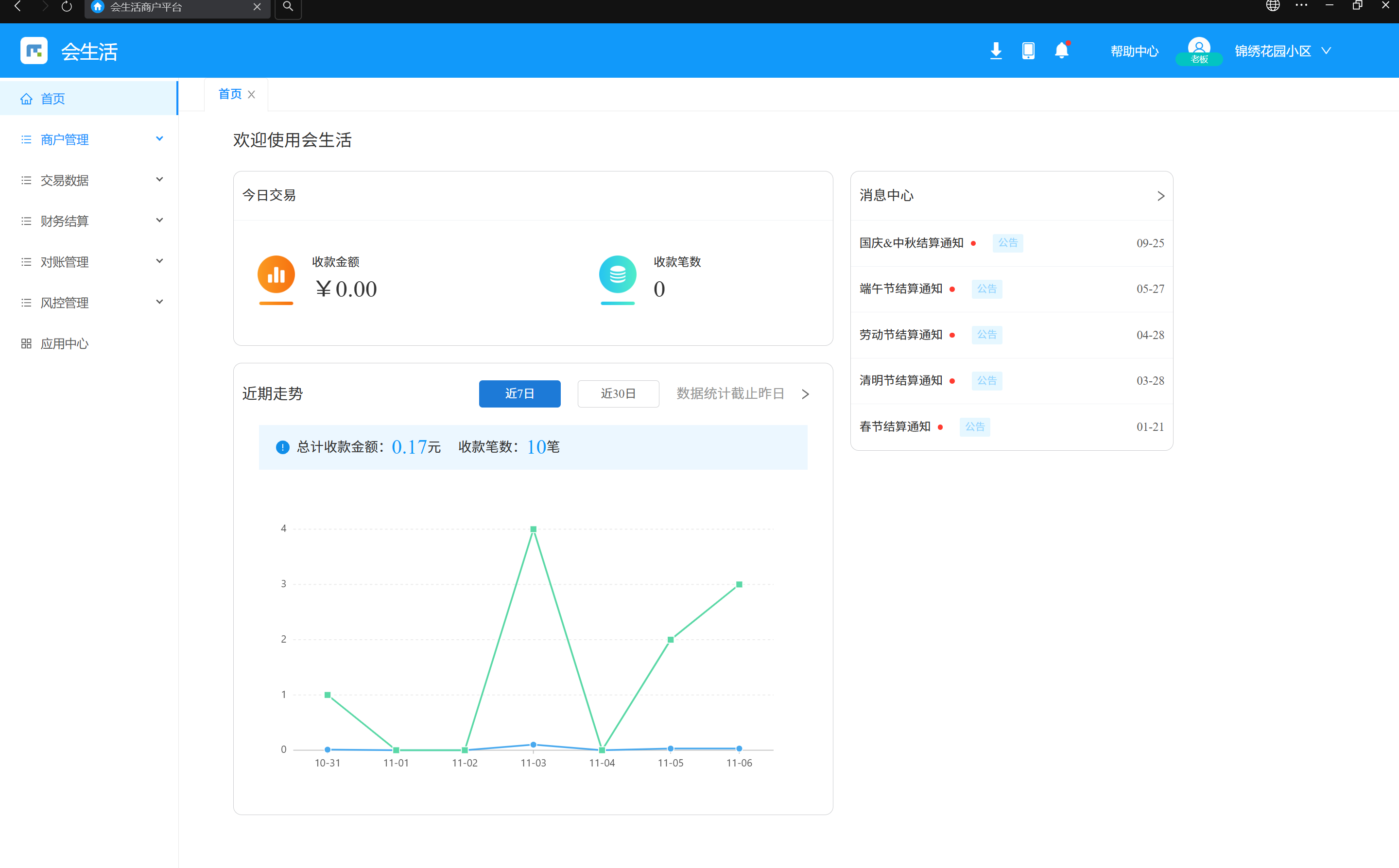Screen dimensions: 1399x868
Task: Click the 11-06 green data point
Action: 739,584
